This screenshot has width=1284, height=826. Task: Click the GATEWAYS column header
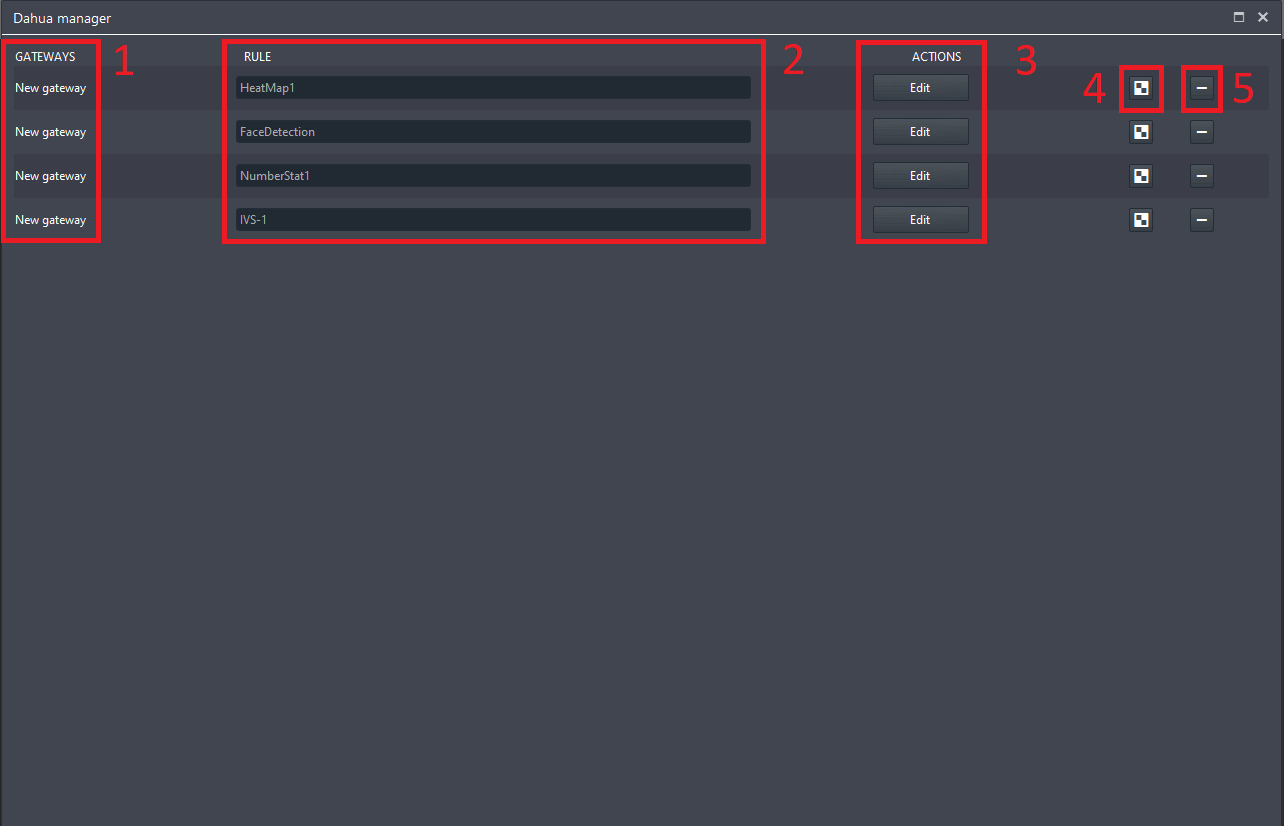point(45,57)
